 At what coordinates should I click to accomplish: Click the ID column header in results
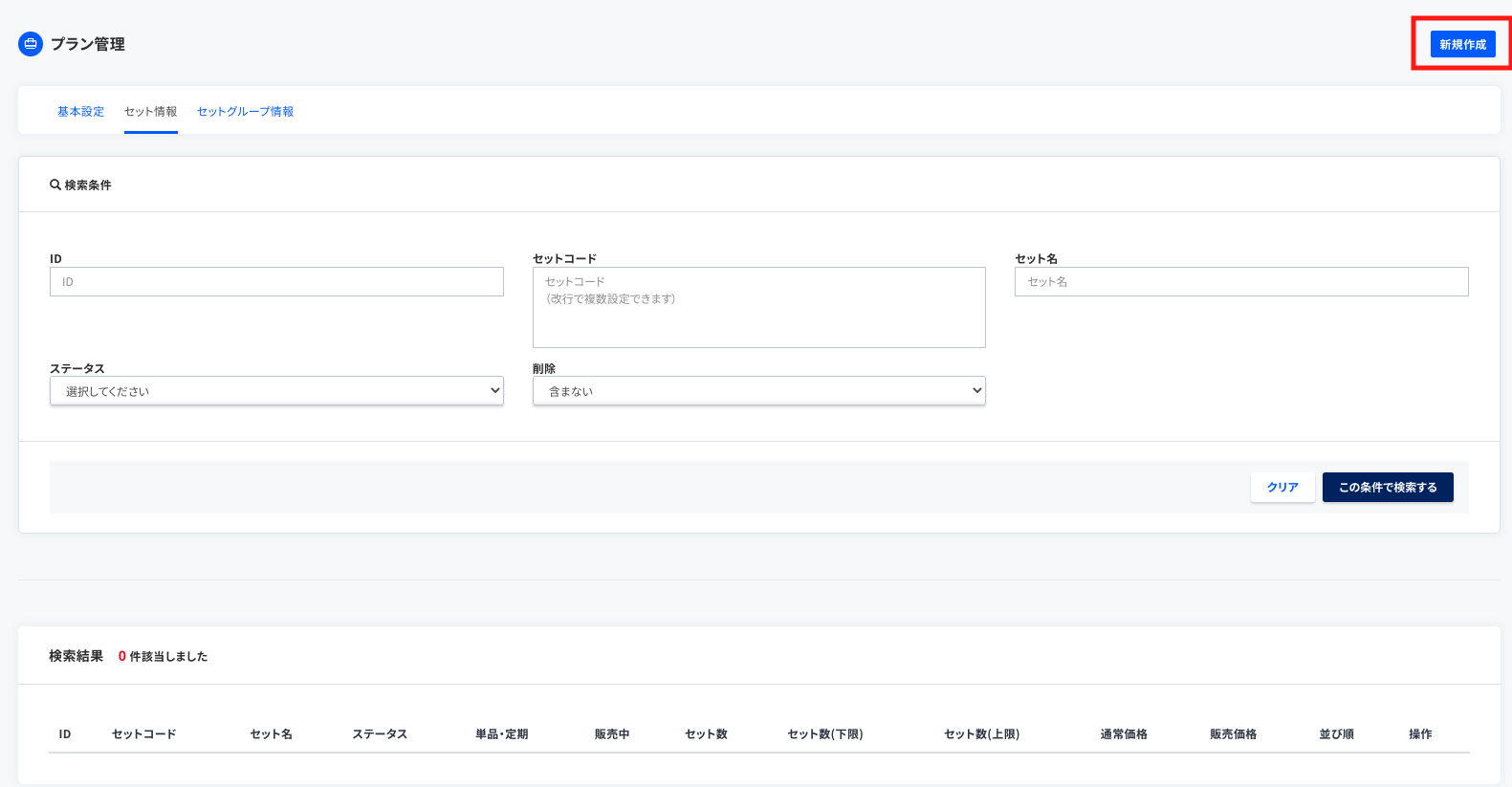pos(65,734)
